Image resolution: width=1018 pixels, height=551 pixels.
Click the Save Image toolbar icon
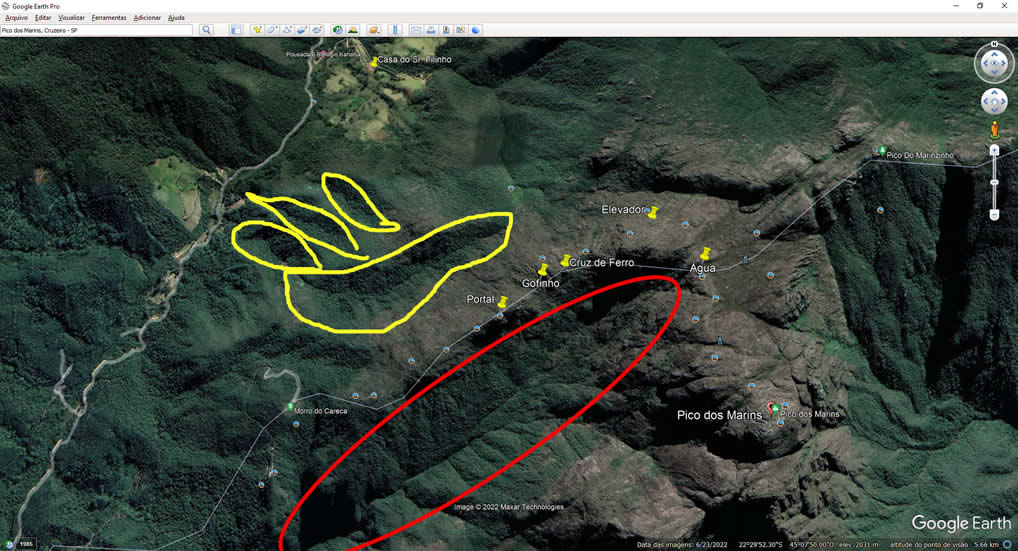pyautogui.click(x=445, y=30)
